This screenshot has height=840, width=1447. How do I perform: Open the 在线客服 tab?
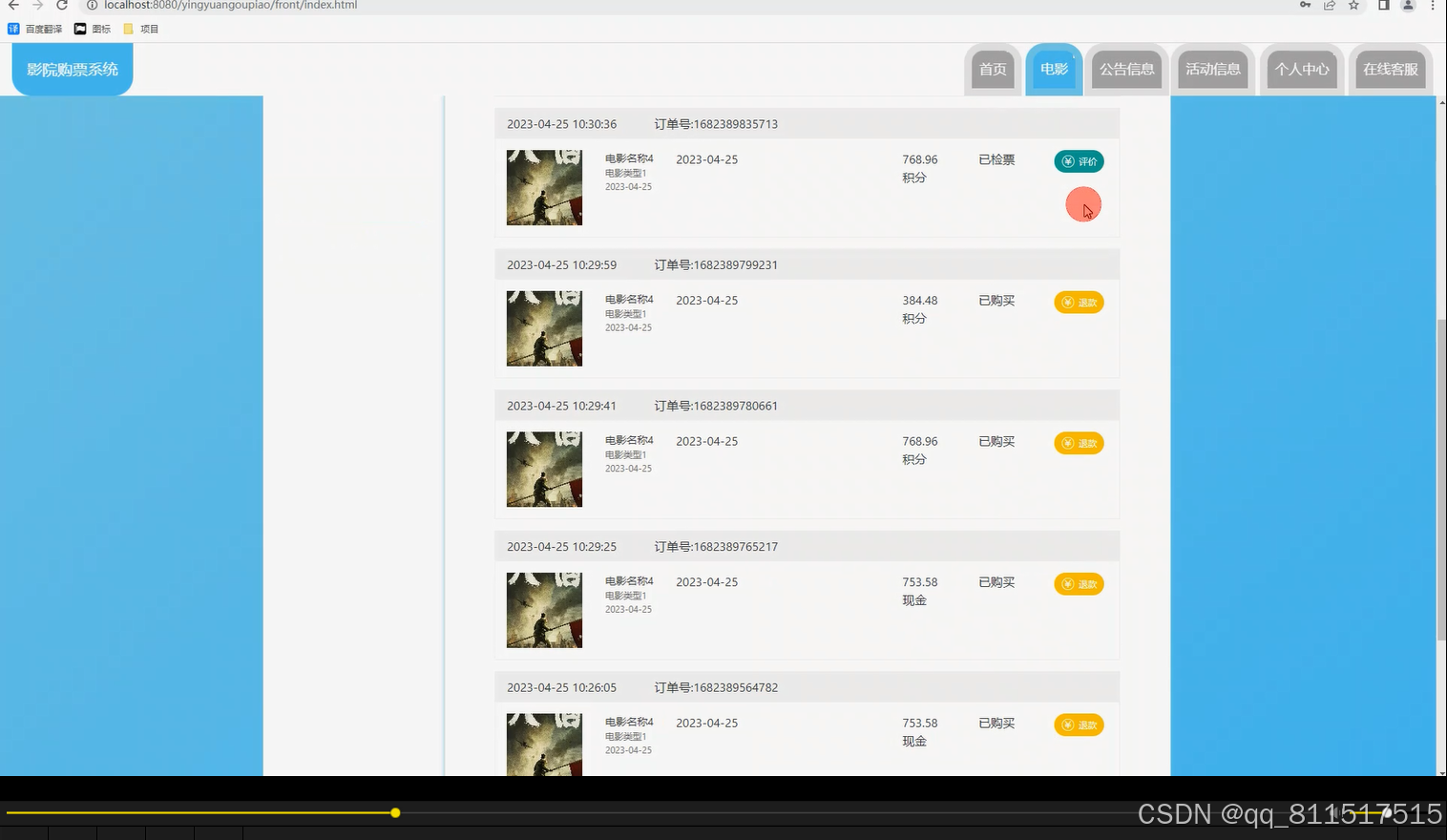[x=1391, y=69]
